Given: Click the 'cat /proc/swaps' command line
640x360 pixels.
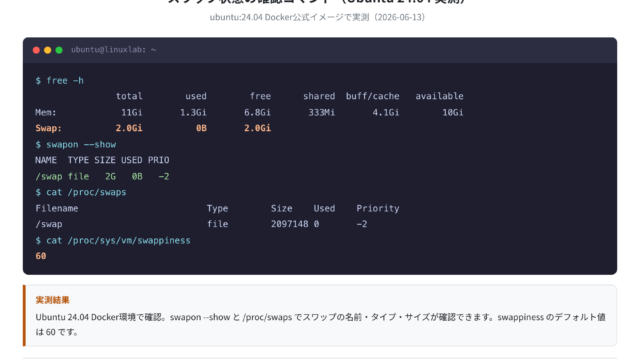Looking at the screenshot, I should pyautogui.click(x=81, y=192).
